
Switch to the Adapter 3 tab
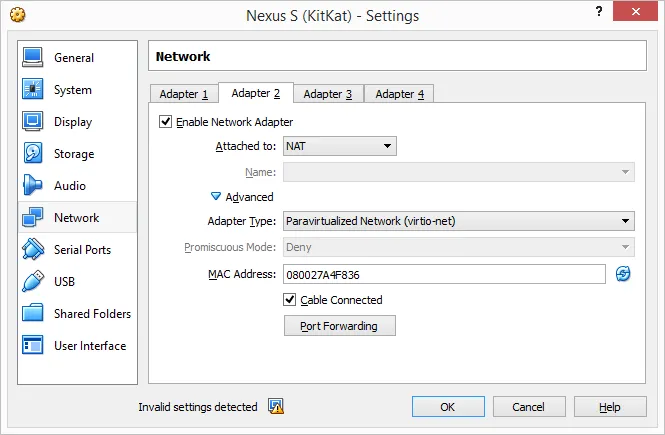click(x=328, y=94)
